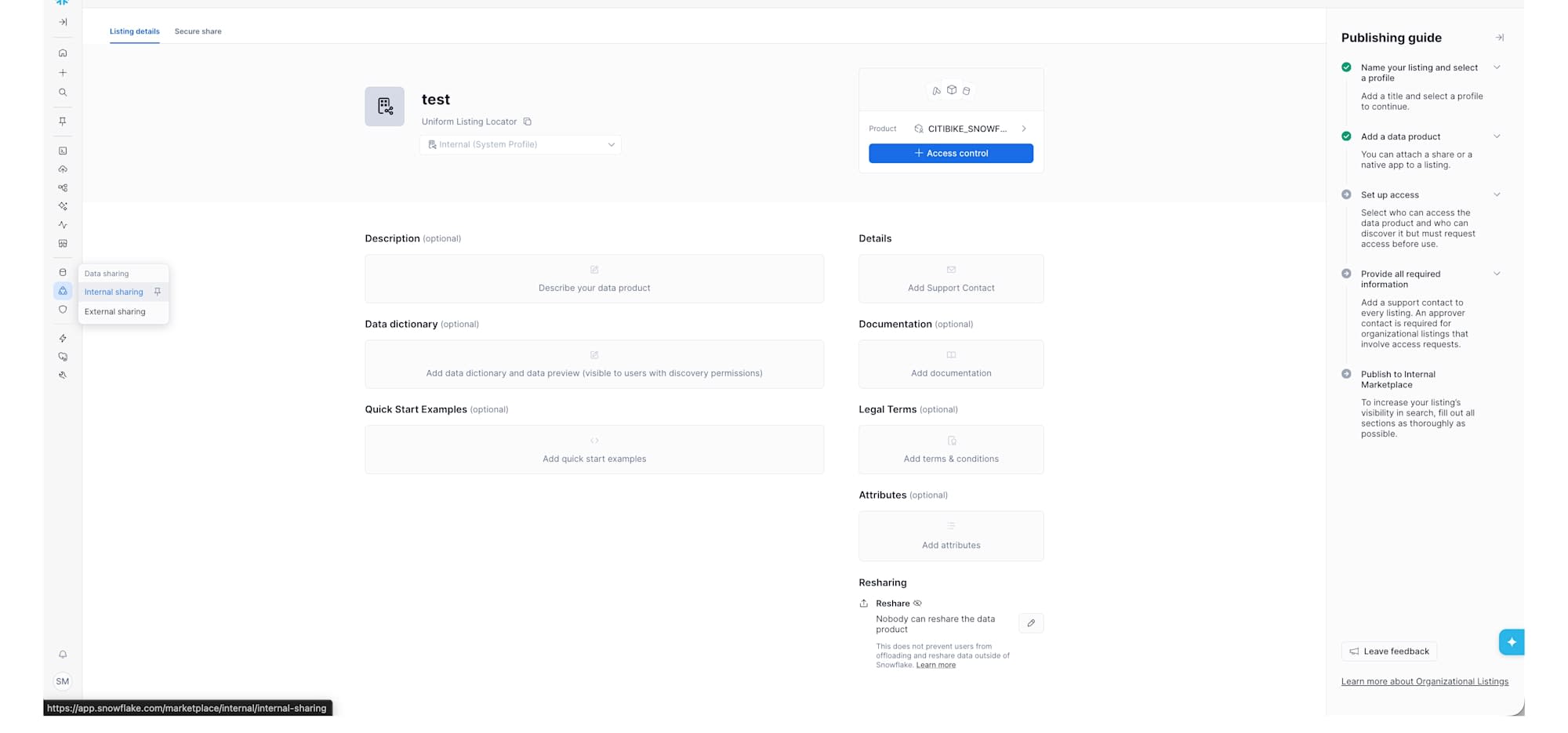Open the Internal (System Profile) dropdown
The image size is (1568, 733).
coord(521,145)
